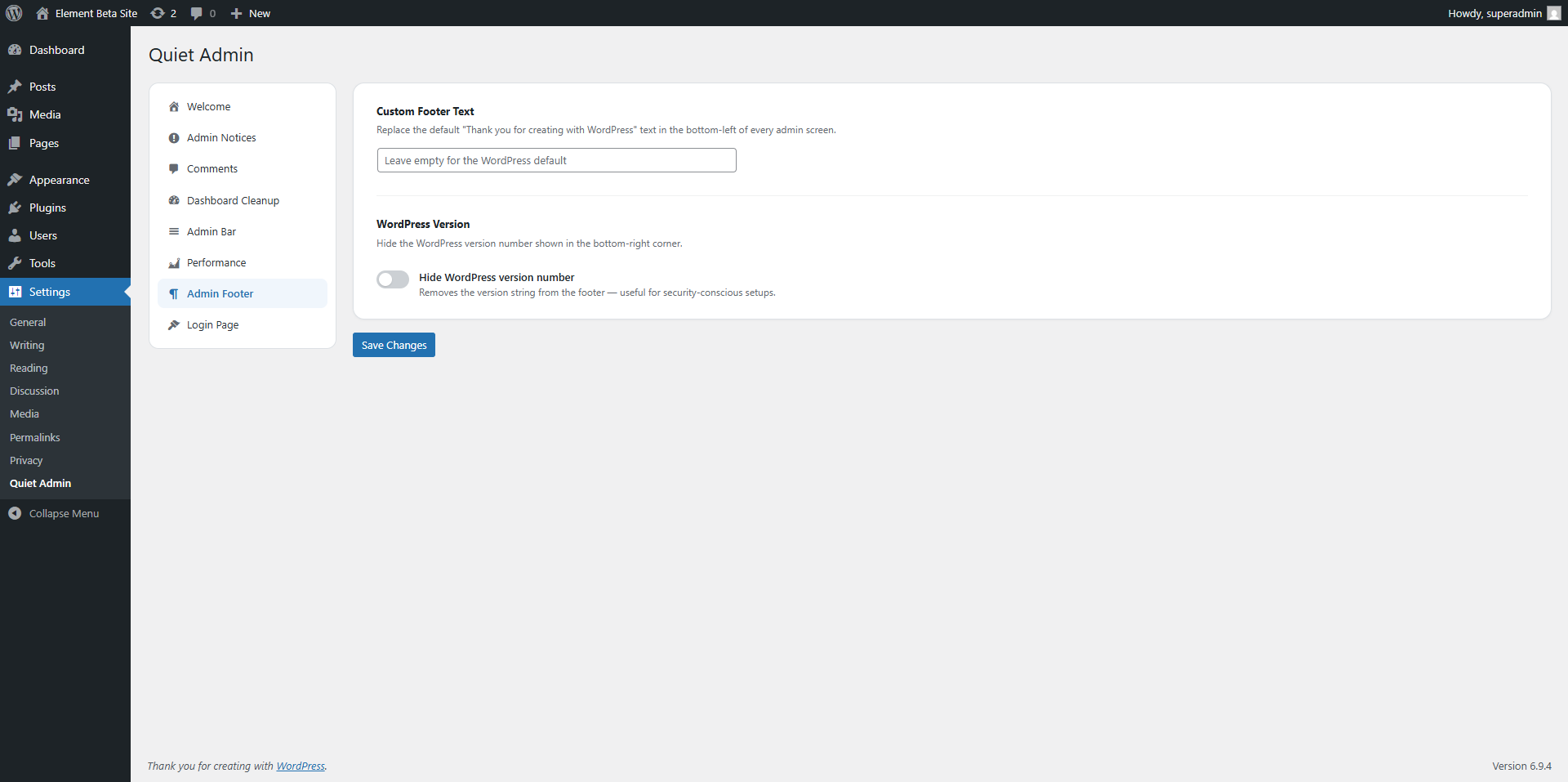Click the WordPress logo in the admin bar
Viewport: 1568px width, 782px height.
[13, 13]
